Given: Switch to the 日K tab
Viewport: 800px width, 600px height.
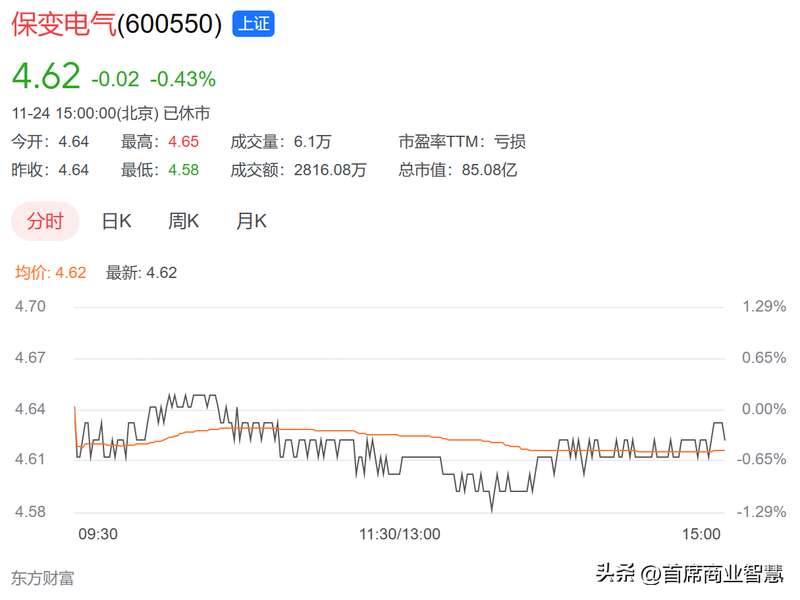Looking at the screenshot, I should point(116,221).
